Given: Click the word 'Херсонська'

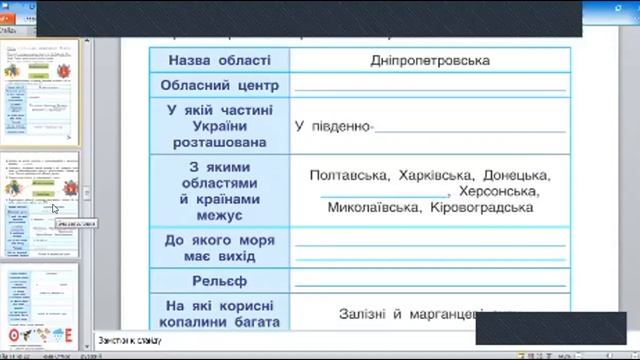Looking at the screenshot, I should point(498,191).
